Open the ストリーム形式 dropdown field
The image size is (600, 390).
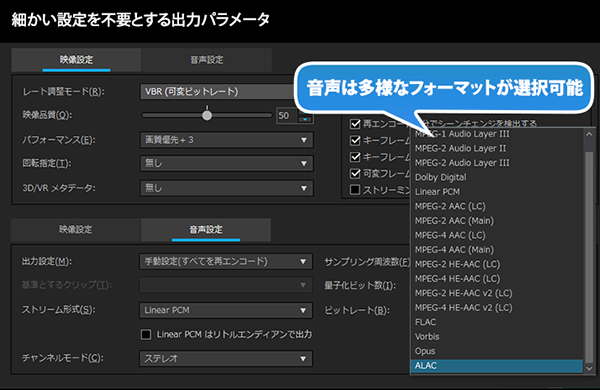point(226,310)
